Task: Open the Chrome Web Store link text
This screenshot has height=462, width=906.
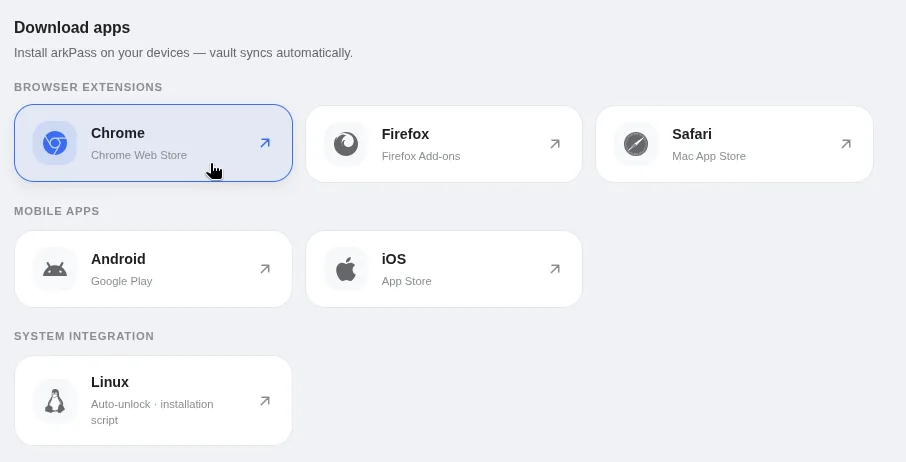Action: coord(139,155)
